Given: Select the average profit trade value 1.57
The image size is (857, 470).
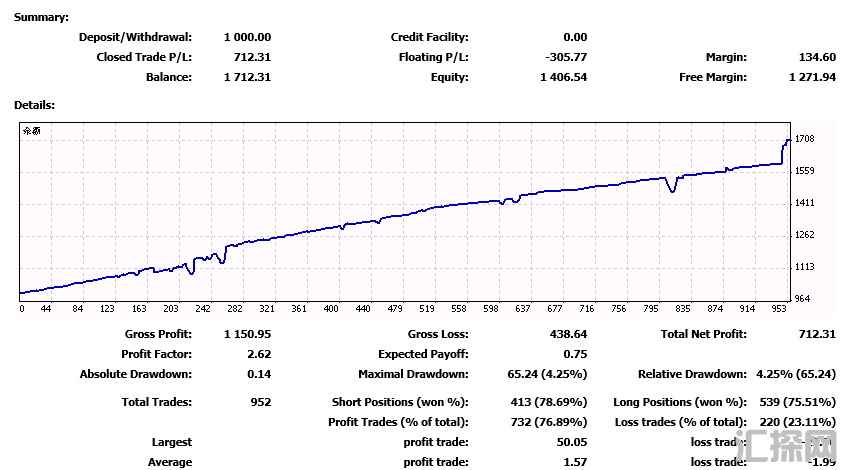Looking at the screenshot, I should tap(575, 462).
